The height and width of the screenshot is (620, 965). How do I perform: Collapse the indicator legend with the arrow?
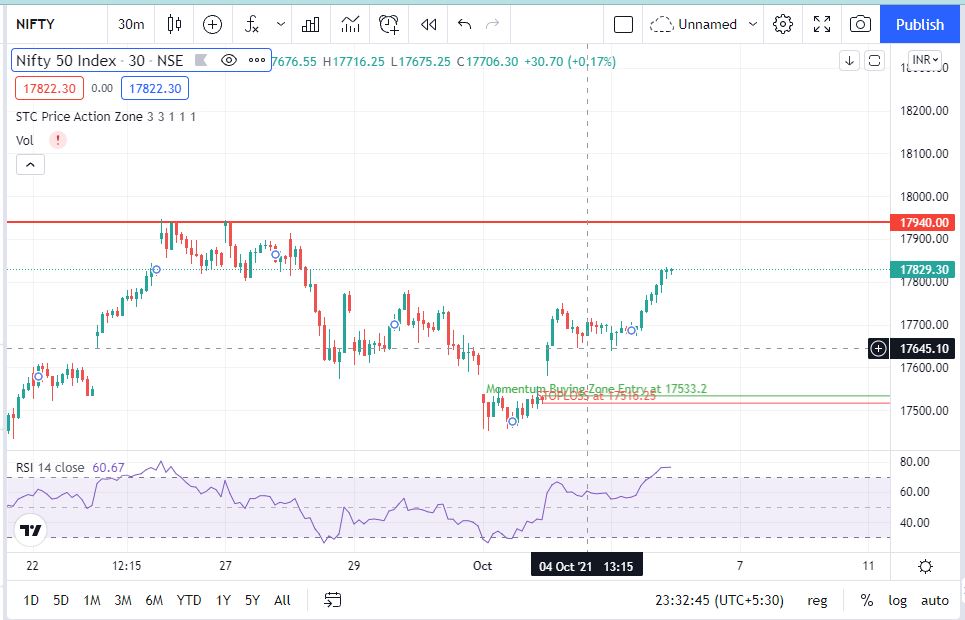click(29, 164)
